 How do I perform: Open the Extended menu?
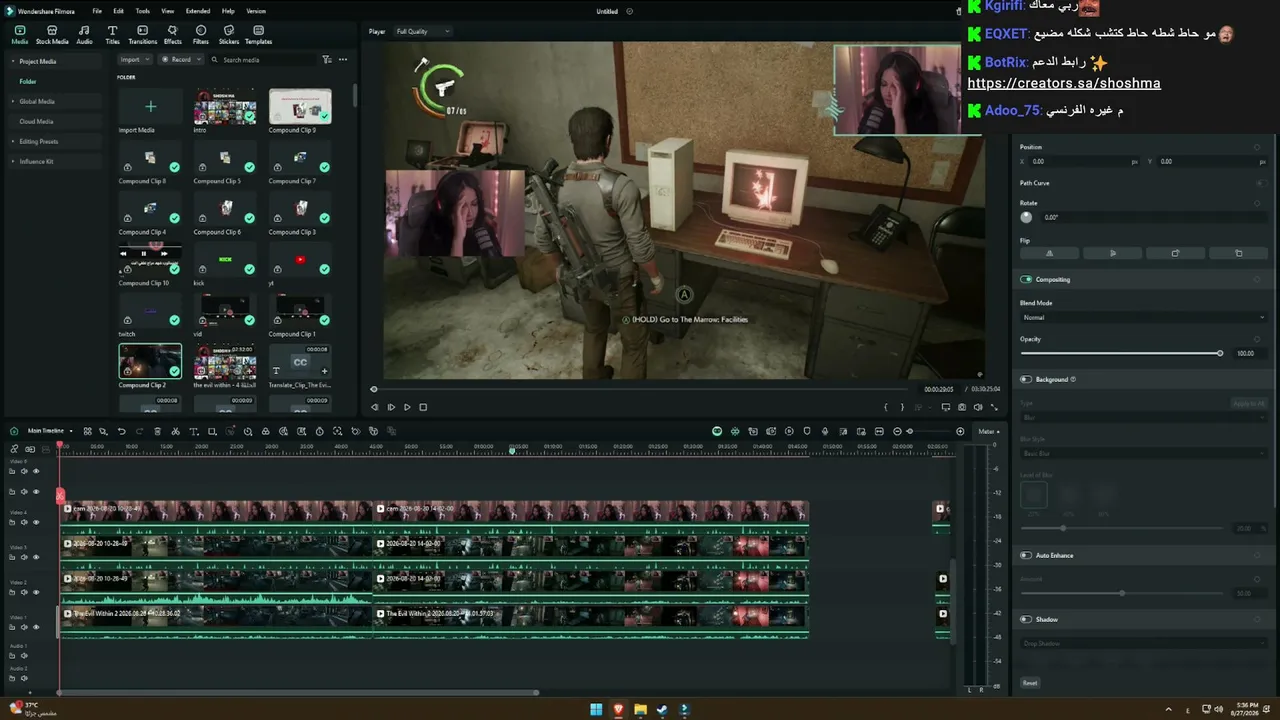(x=198, y=11)
